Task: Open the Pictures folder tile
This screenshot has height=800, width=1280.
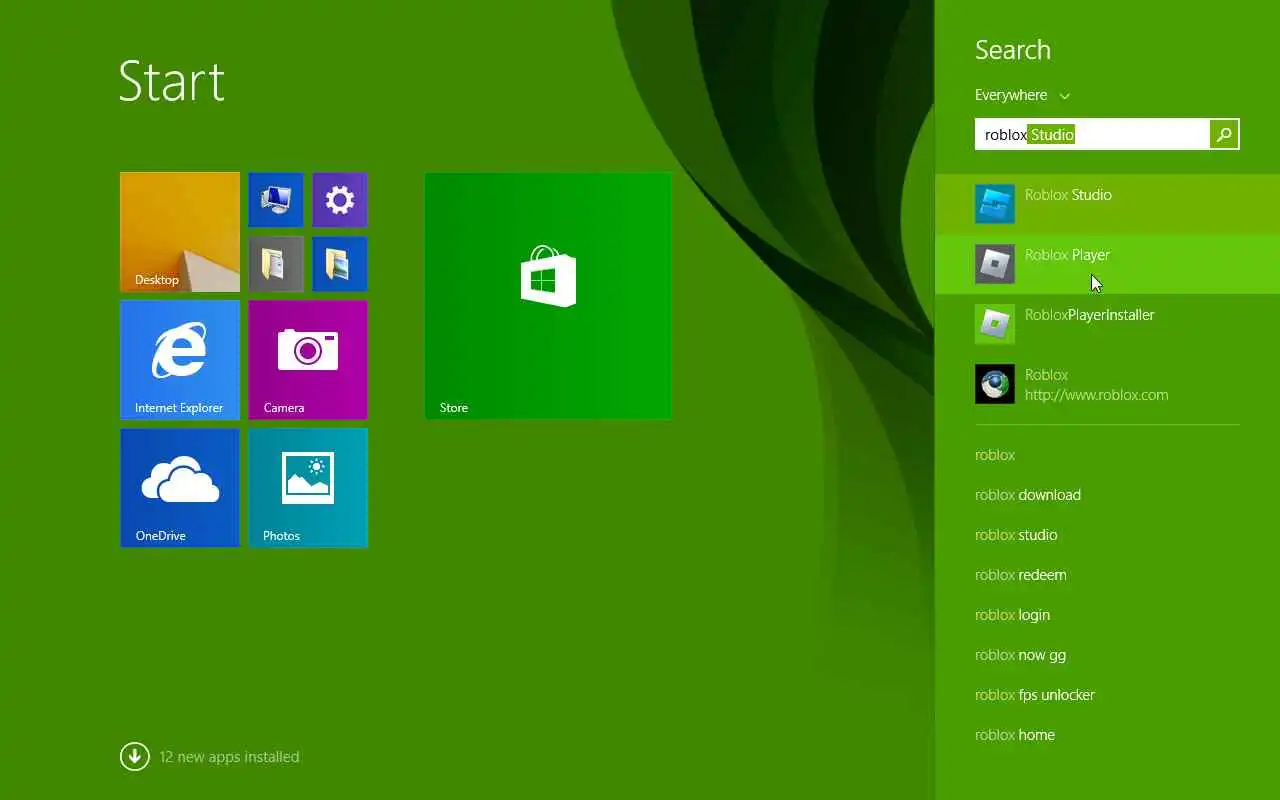Action: [x=340, y=264]
